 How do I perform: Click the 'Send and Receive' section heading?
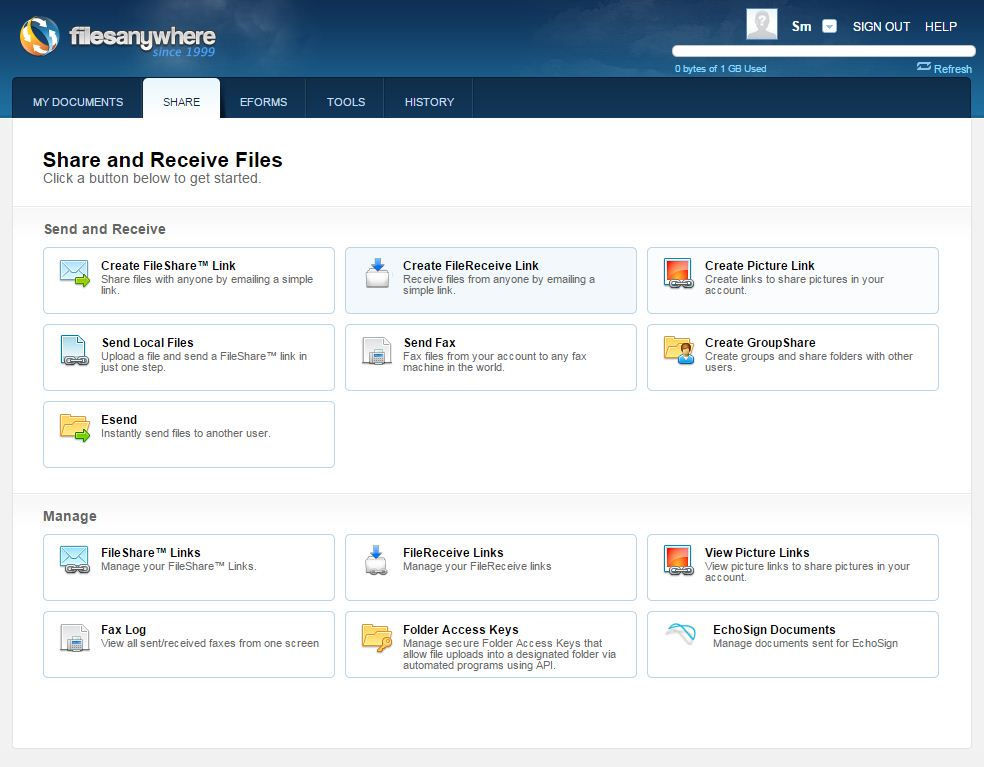coord(105,229)
